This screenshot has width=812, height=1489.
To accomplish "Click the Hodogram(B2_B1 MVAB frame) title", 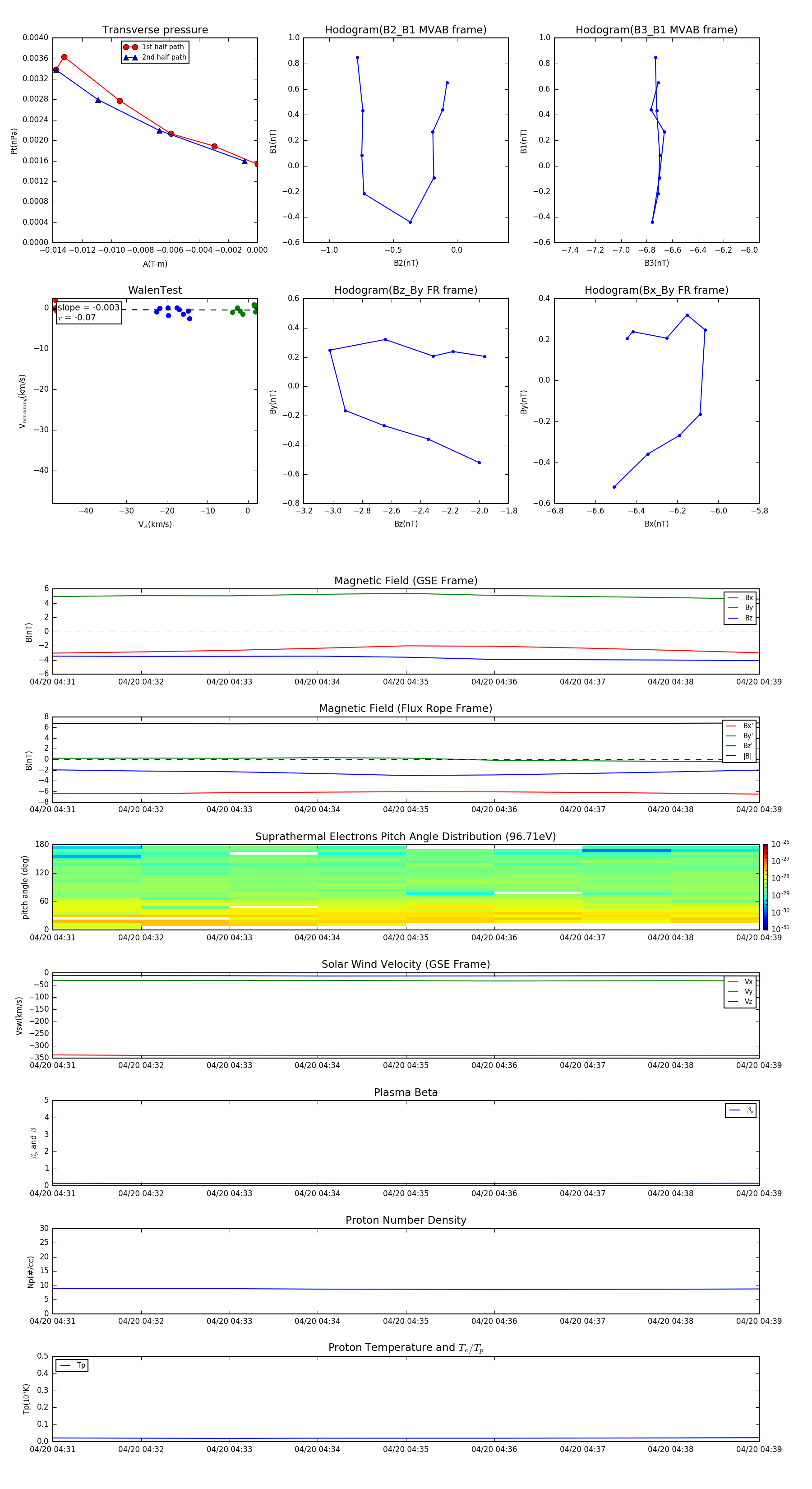I will click(x=406, y=30).
